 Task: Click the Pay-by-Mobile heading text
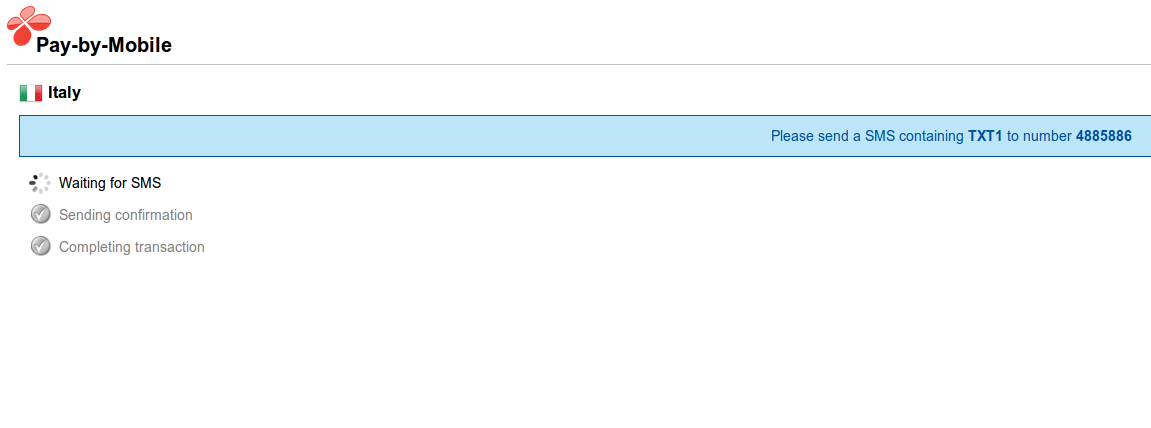[104, 46]
